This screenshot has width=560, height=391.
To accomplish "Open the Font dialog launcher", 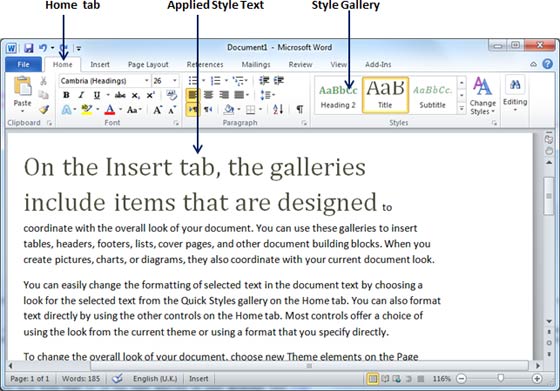I will tap(176, 123).
